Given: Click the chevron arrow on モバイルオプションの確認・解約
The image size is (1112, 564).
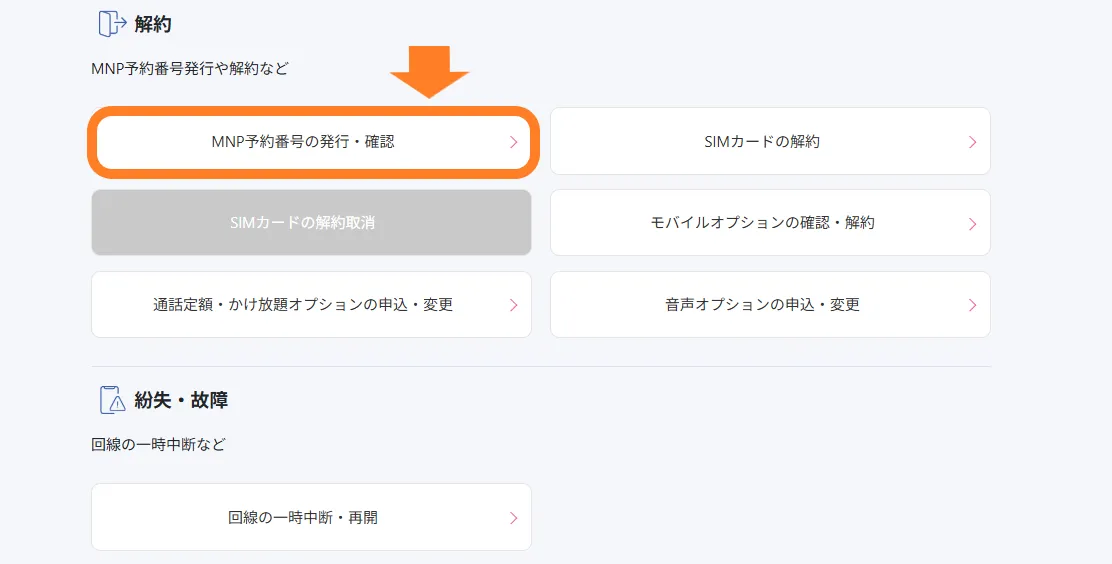Looking at the screenshot, I should pos(972,224).
